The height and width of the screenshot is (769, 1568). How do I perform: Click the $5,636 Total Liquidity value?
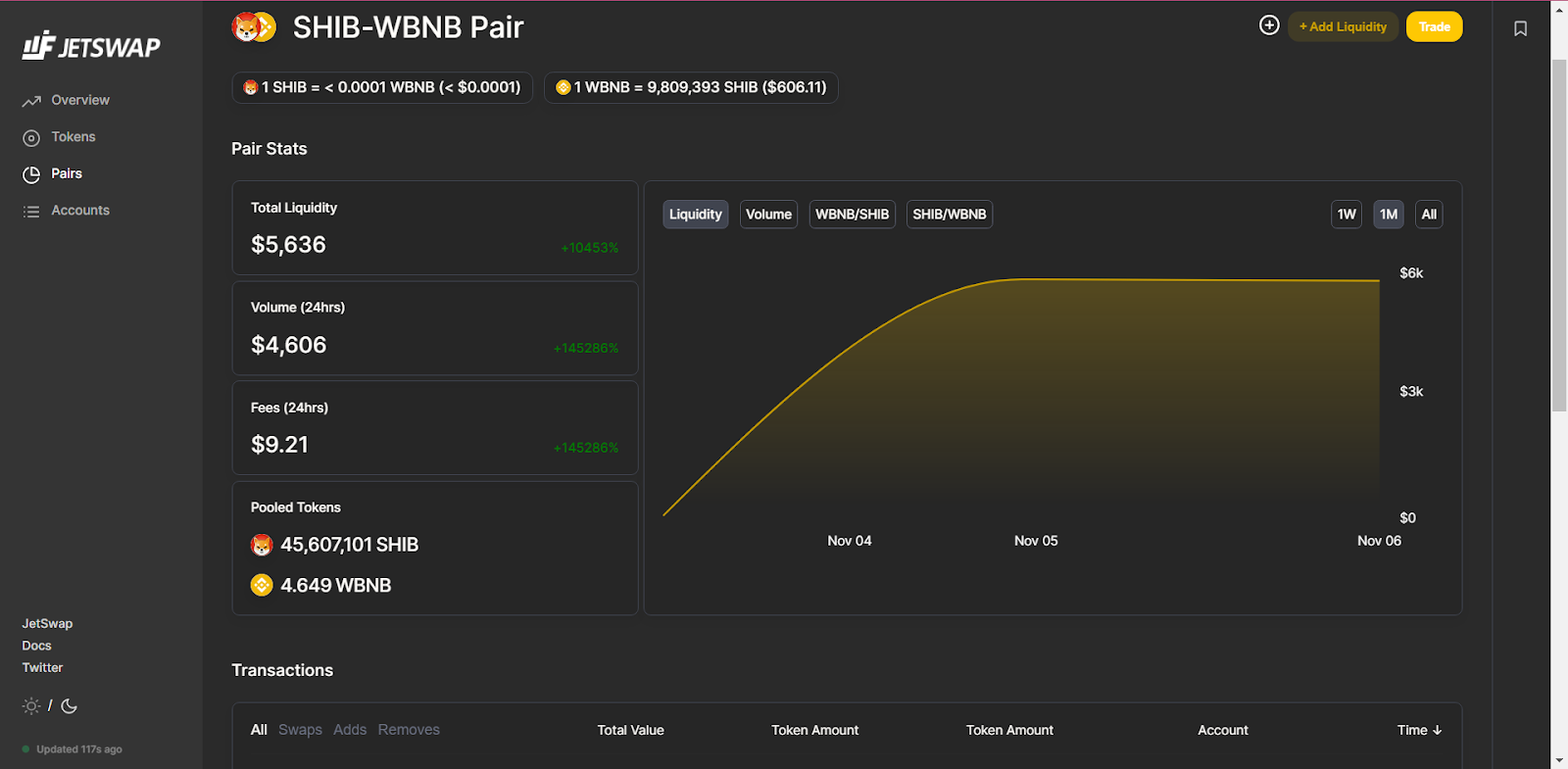pyautogui.click(x=288, y=245)
